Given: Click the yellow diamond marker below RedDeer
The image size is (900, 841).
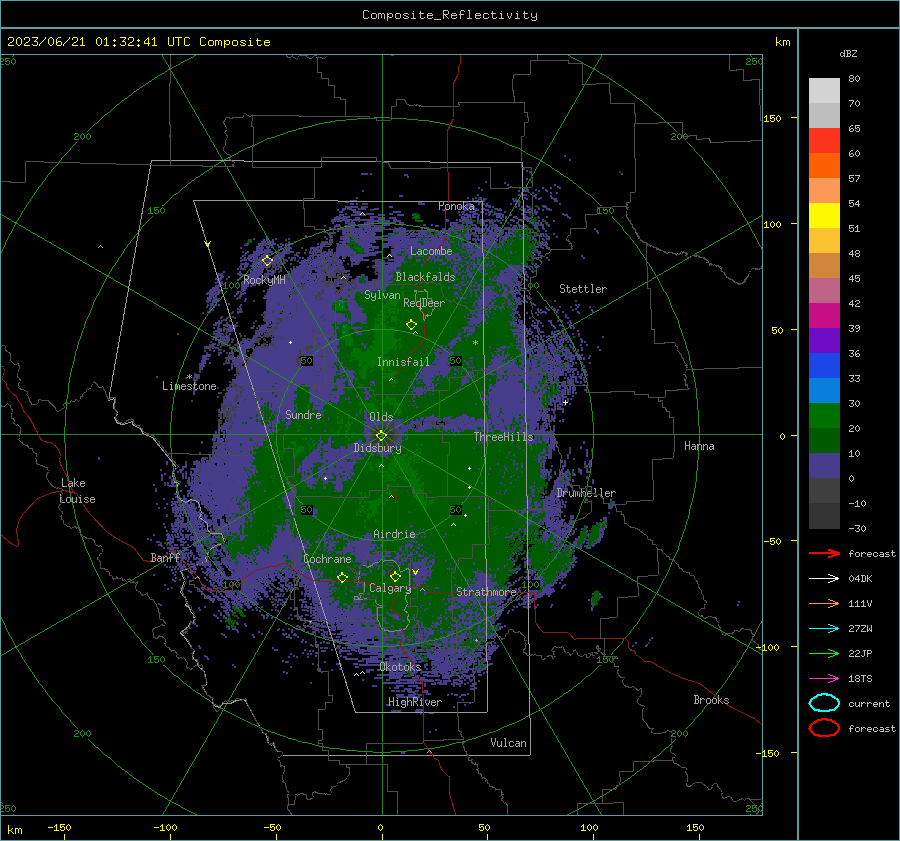Looking at the screenshot, I should tap(411, 325).
